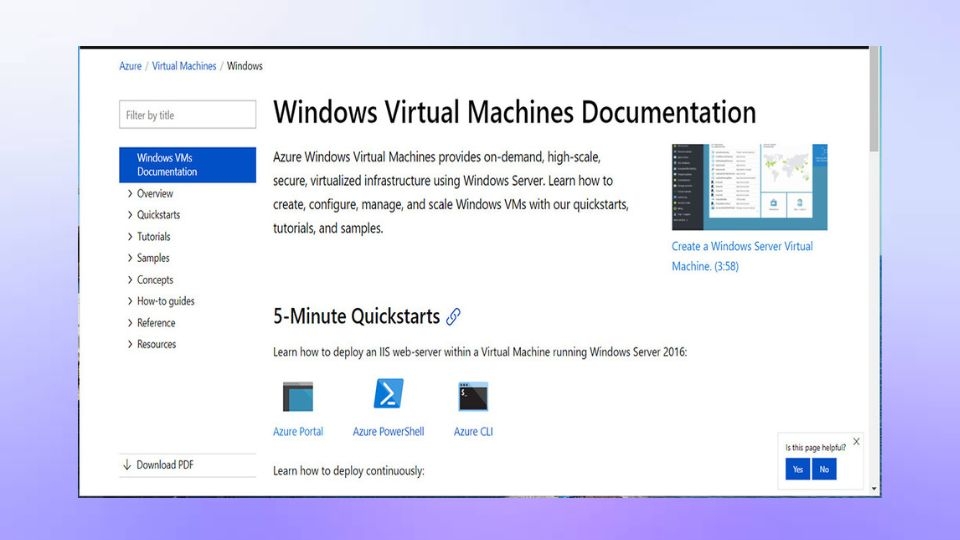
Task: Click the Azure CLI link text
Action: 473,432
